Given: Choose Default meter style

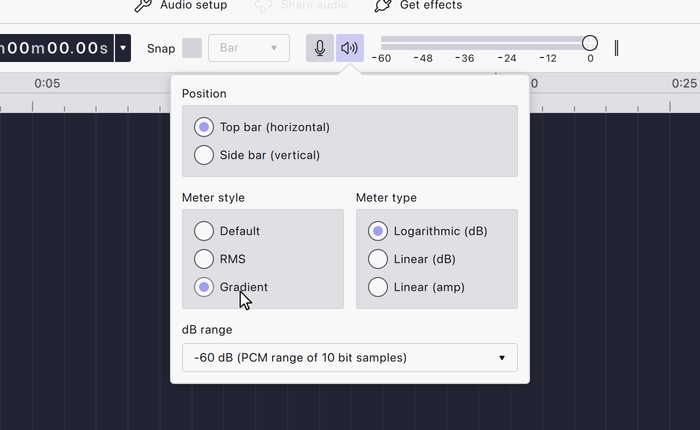Looking at the screenshot, I should tap(204, 231).
